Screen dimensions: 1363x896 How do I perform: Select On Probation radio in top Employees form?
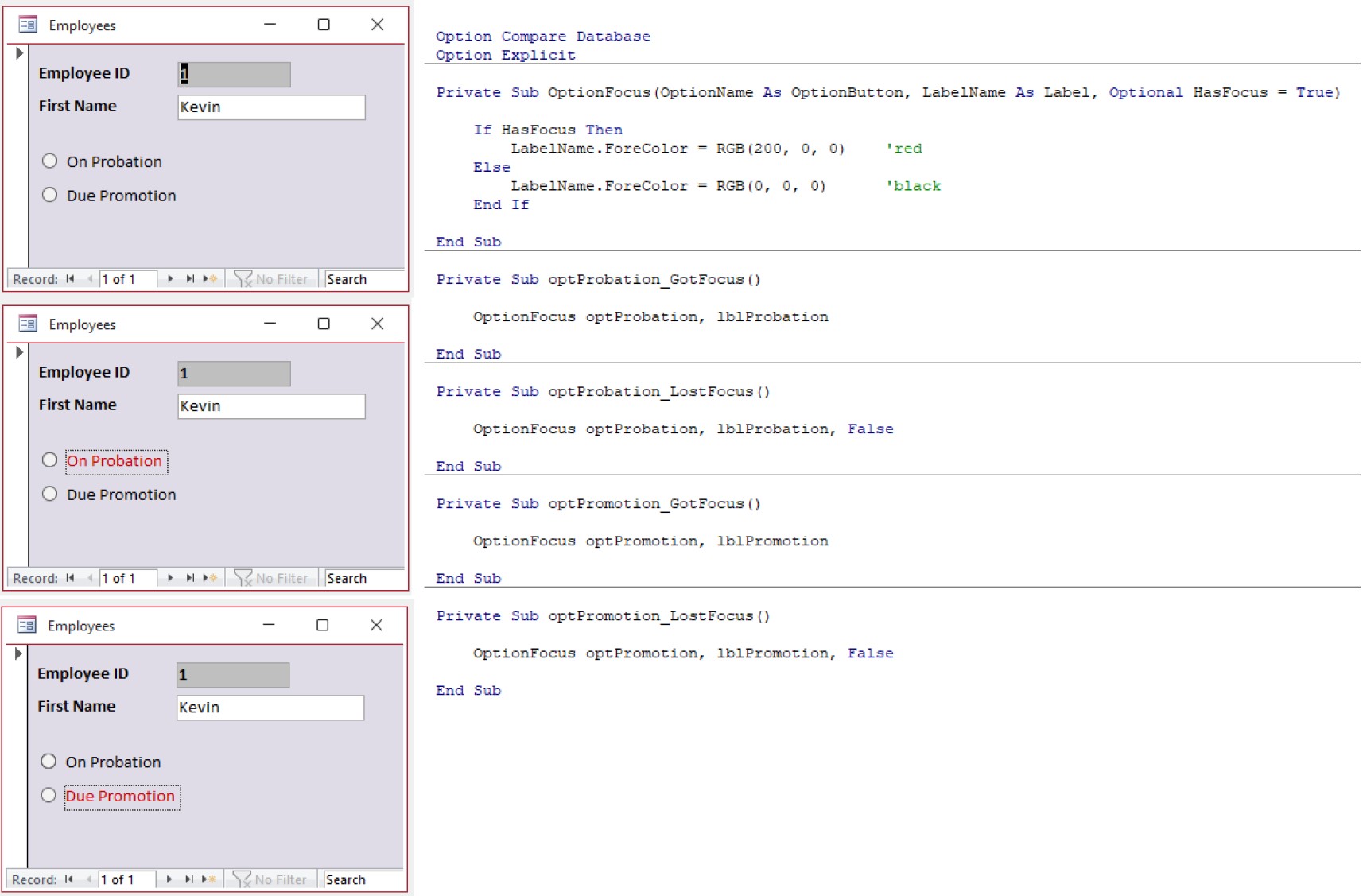pyautogui.click(x=49, y=161)
